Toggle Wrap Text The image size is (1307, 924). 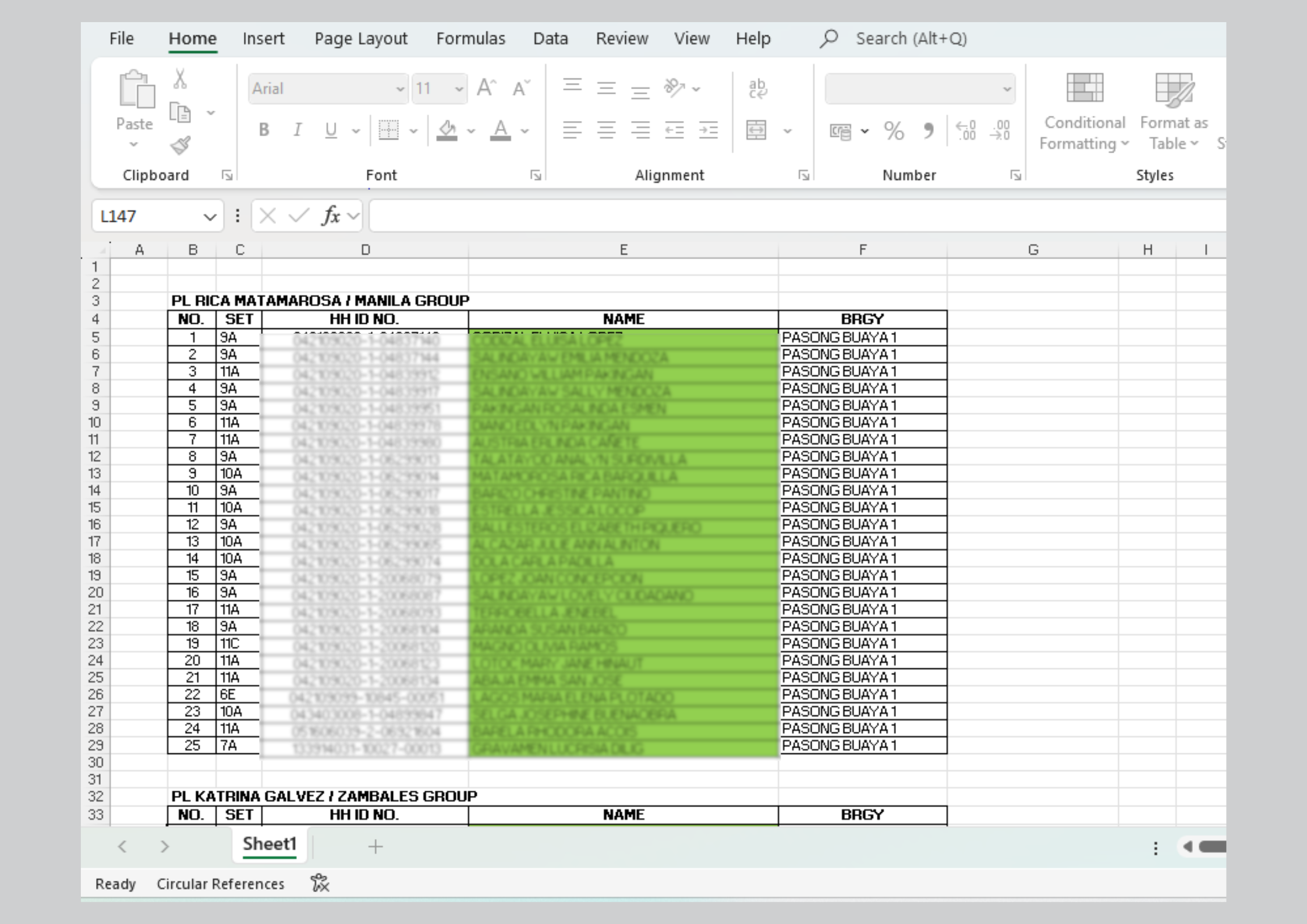(757, 88)
